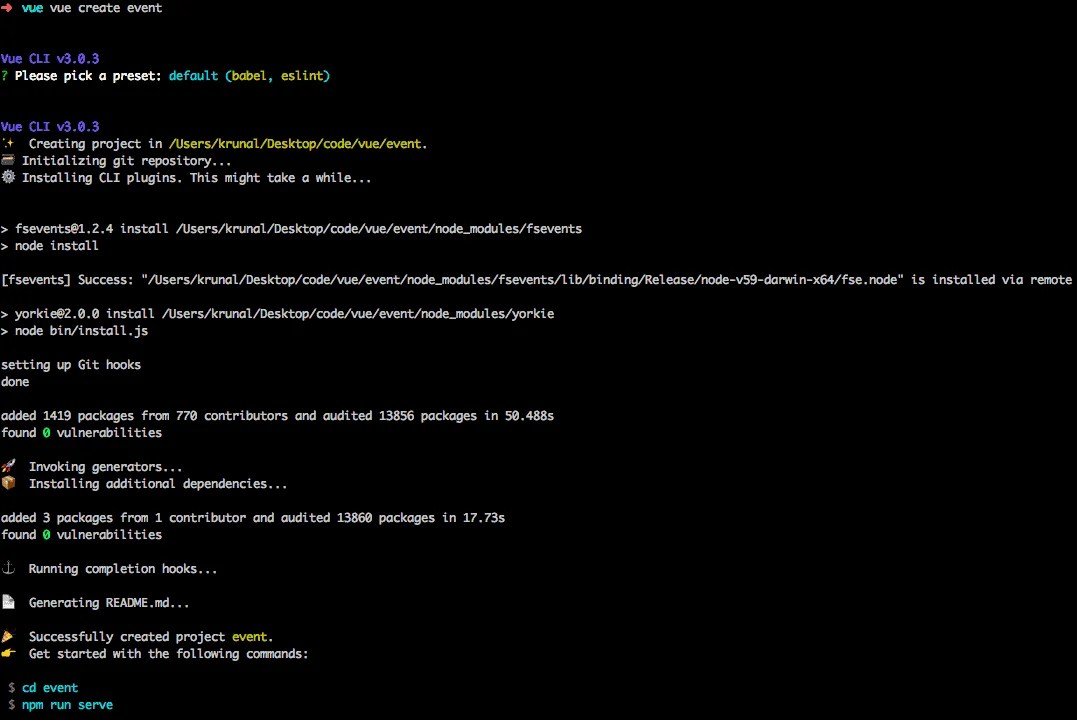Select the "default" preset text in cyan
The width and height of the screenshot is (1077, 720).
click(193, 76)
